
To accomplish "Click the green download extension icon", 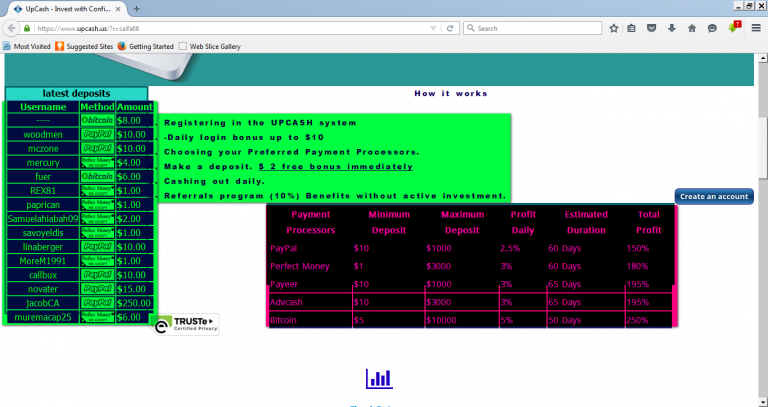I will (733, 28).
